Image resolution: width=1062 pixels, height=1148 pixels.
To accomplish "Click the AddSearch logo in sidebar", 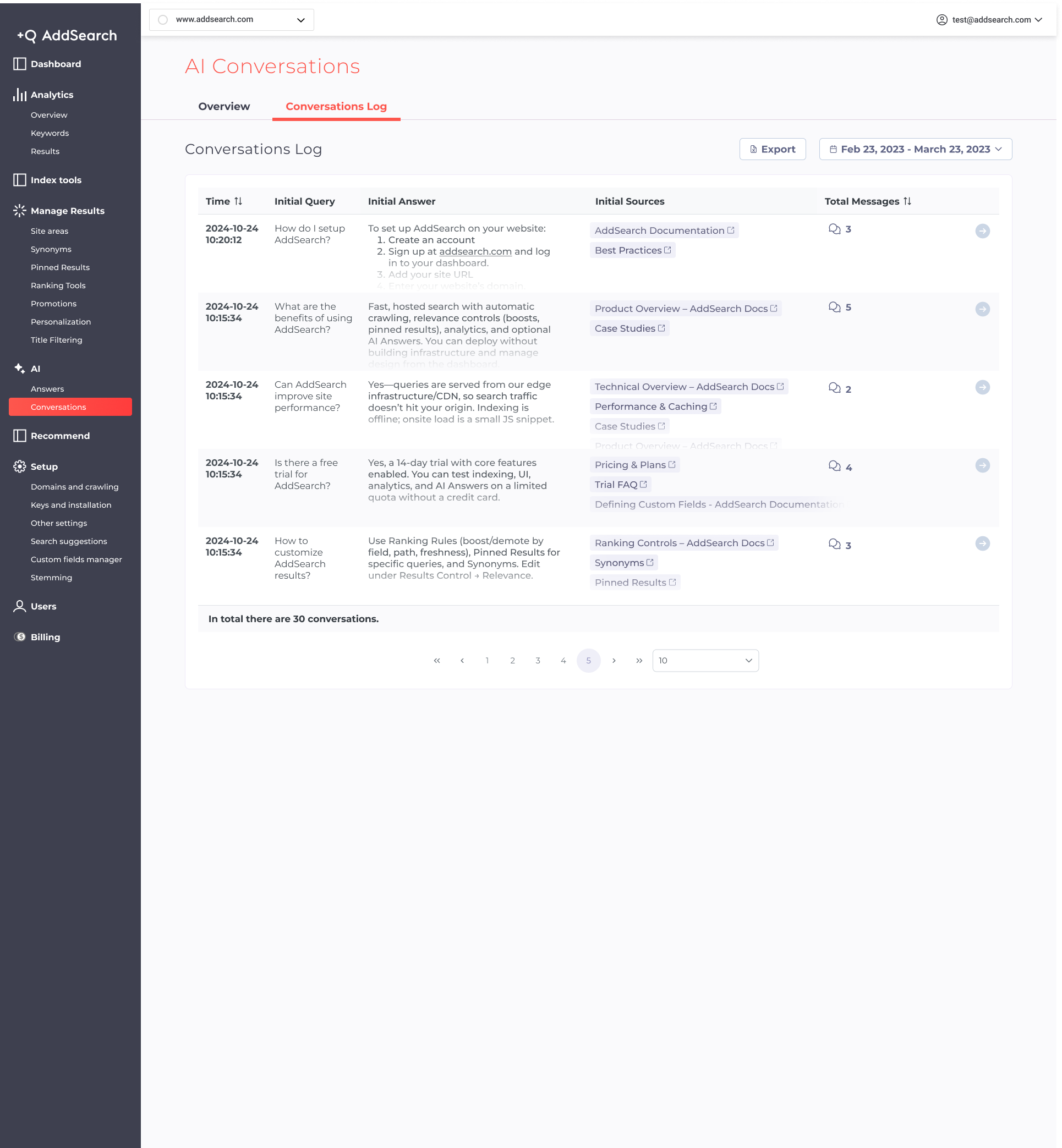I will 67,36.
